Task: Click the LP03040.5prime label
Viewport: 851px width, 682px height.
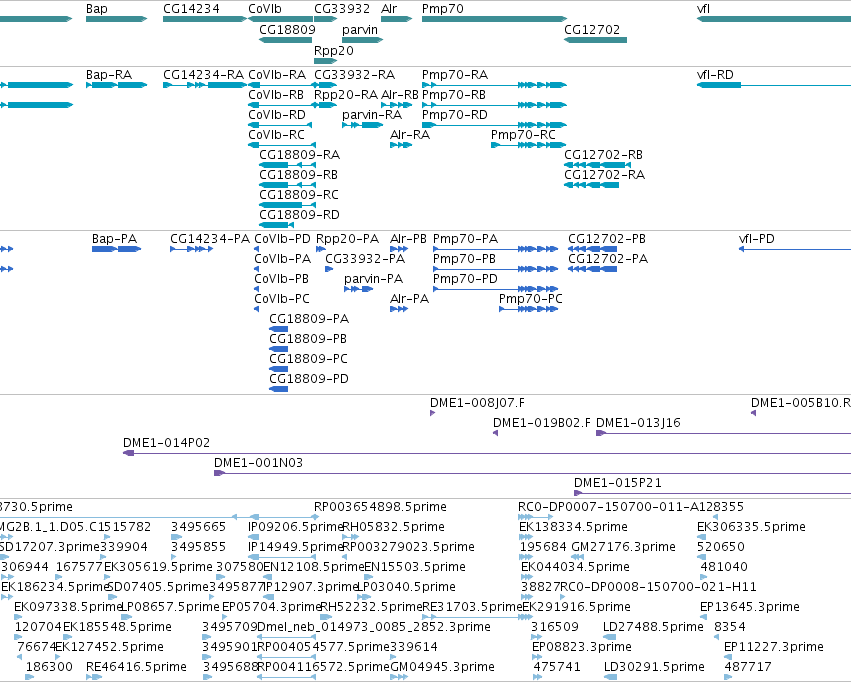Action: [x=406, y=587]
